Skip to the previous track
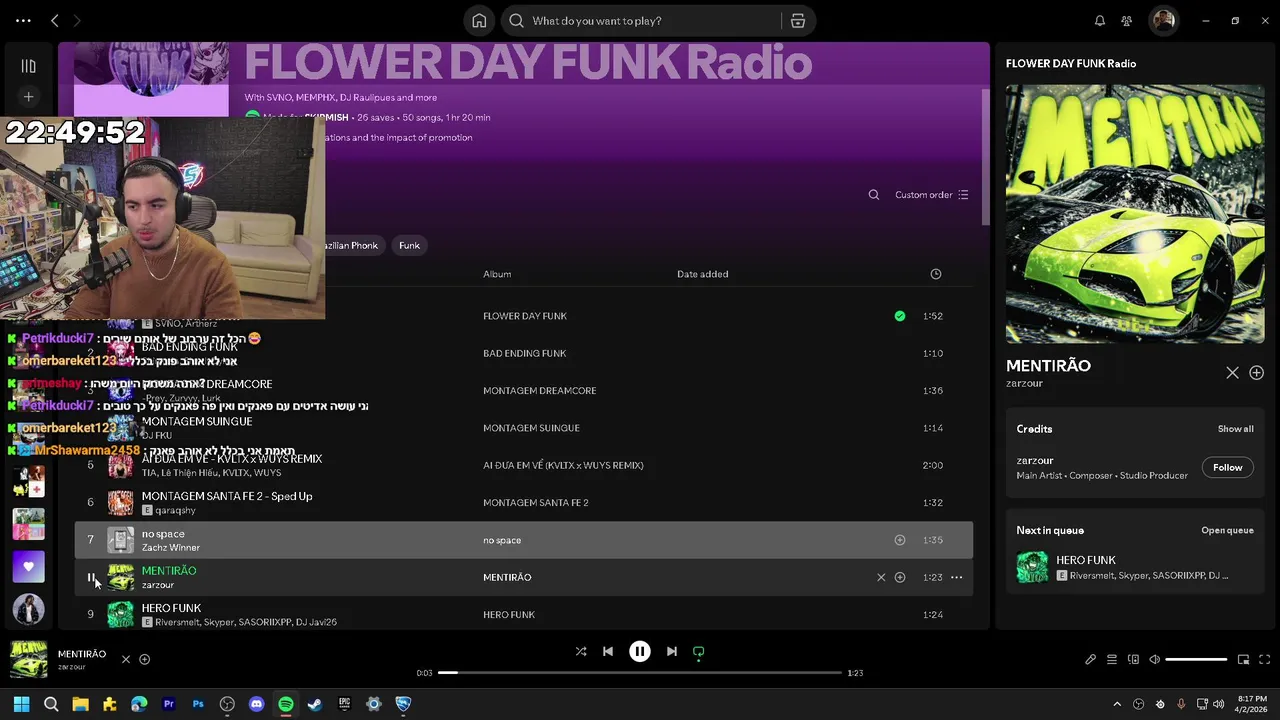1280x720 pixels. click(608, 651)
